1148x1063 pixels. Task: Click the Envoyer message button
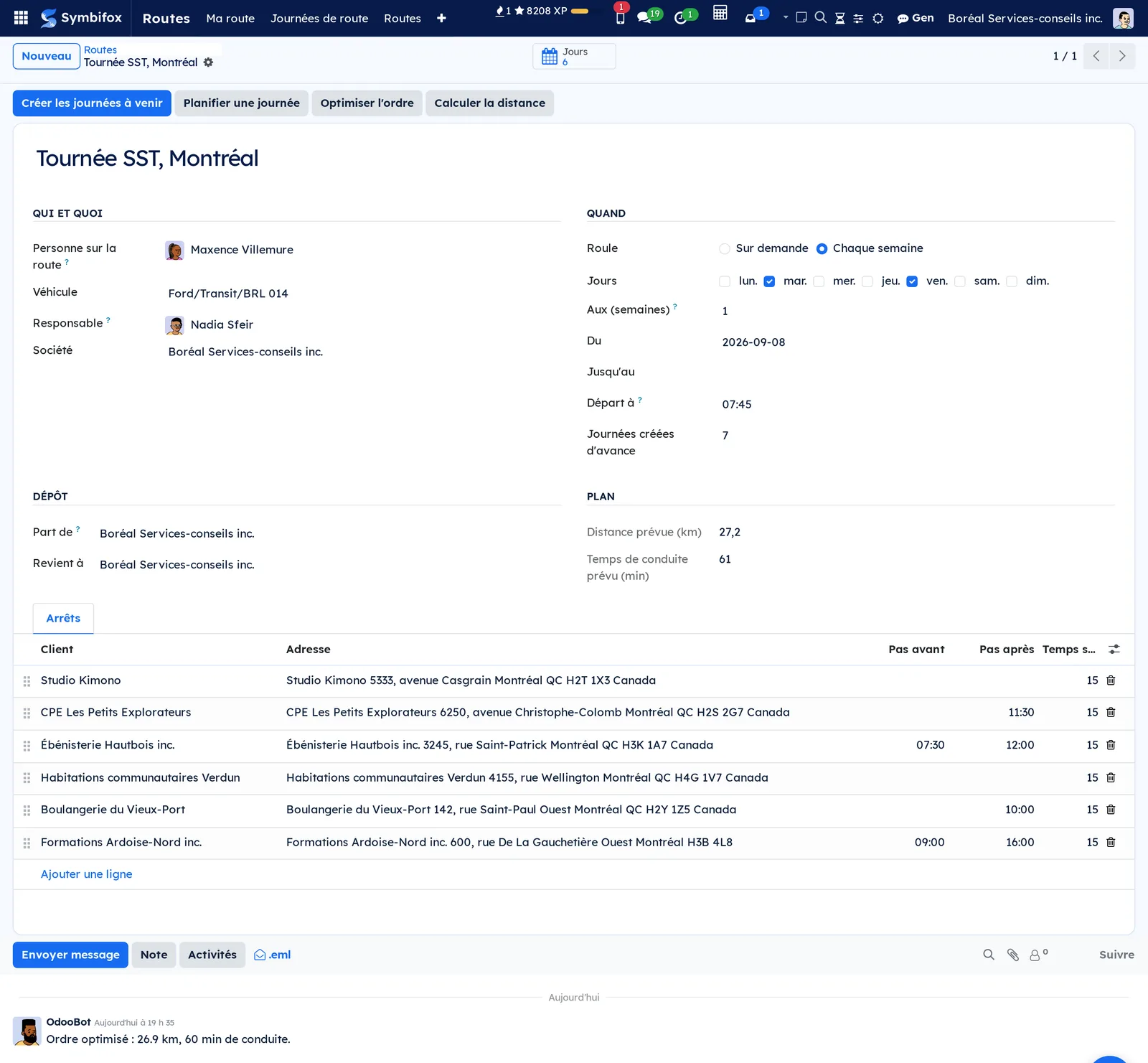(x=70, y=955)
